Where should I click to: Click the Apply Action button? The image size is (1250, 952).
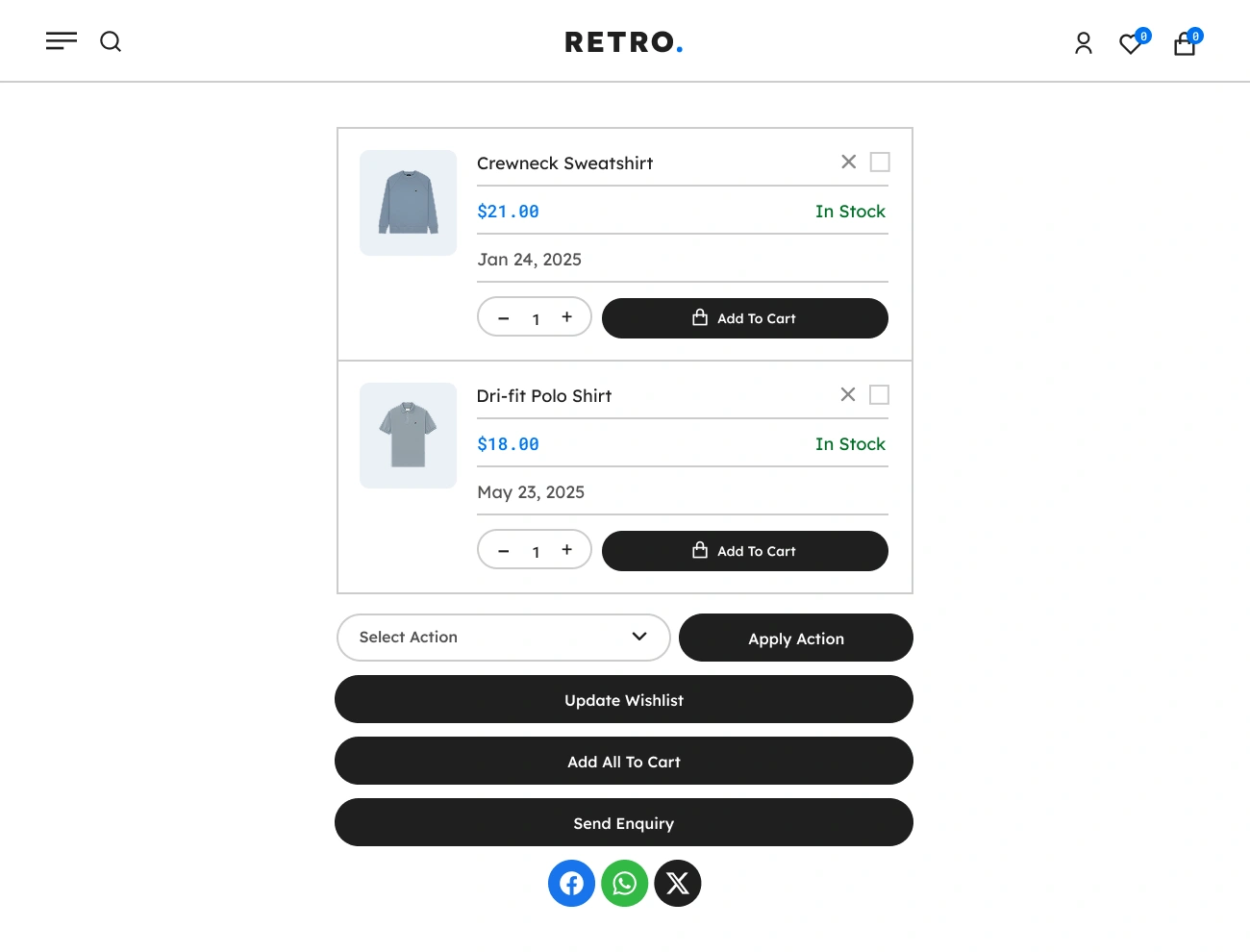pos(796,638)
